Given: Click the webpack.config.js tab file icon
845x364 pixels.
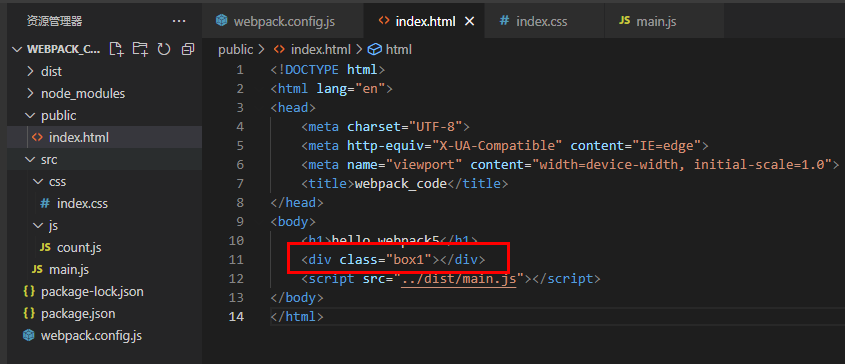Looking at the screenshot, I should (x=221, y=21).
